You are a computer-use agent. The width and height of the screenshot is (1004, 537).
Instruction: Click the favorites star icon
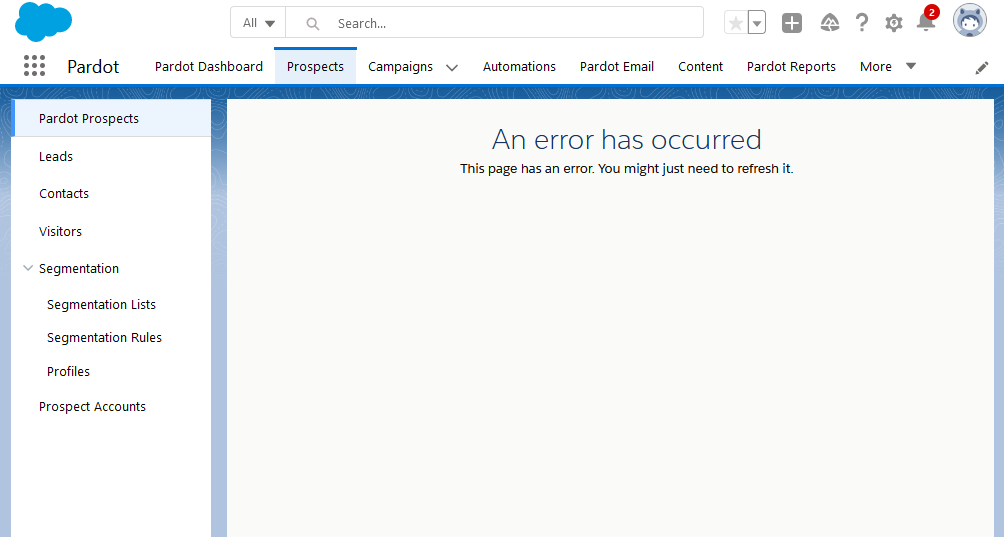[x=736, y=24]
